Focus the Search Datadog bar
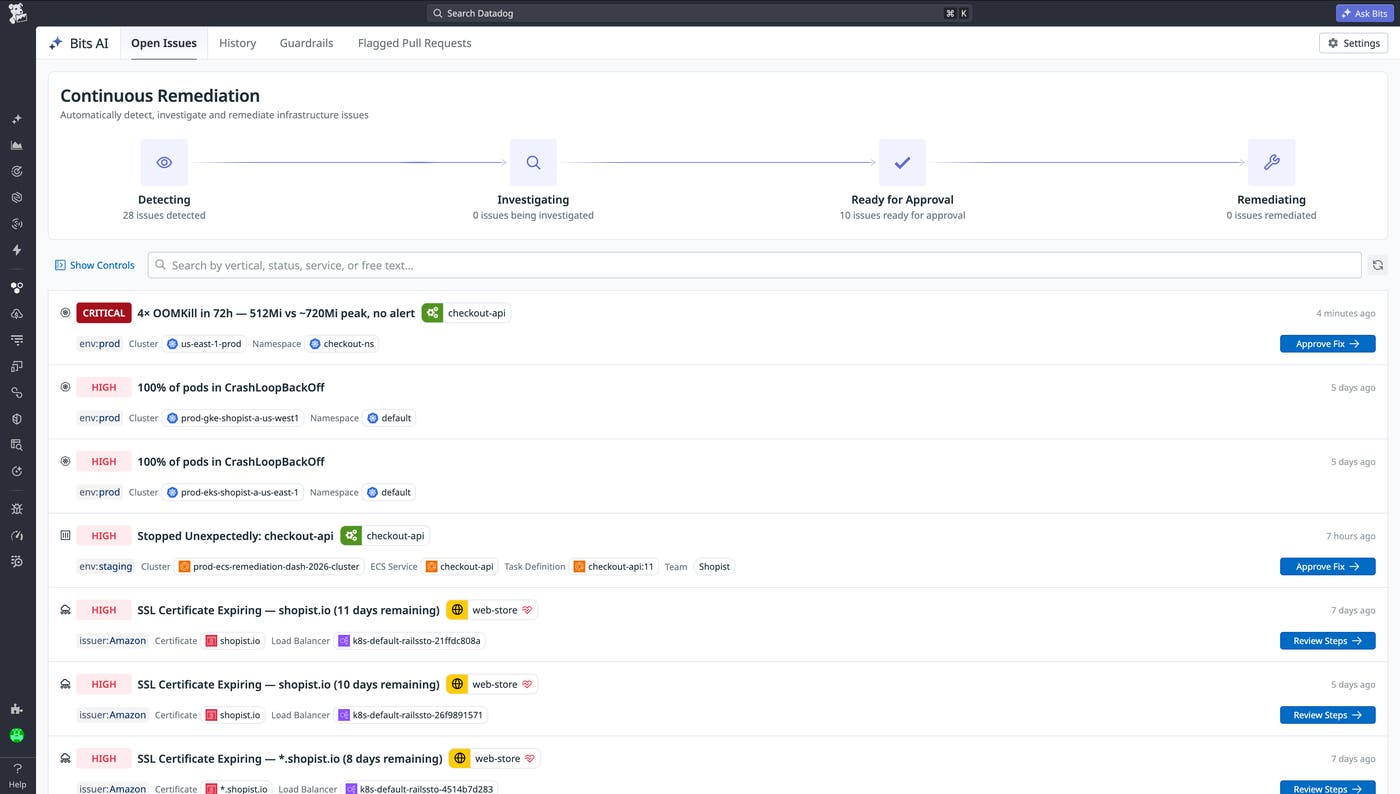The height and width of the screenshot is (794, 1400). click(699, 13)
